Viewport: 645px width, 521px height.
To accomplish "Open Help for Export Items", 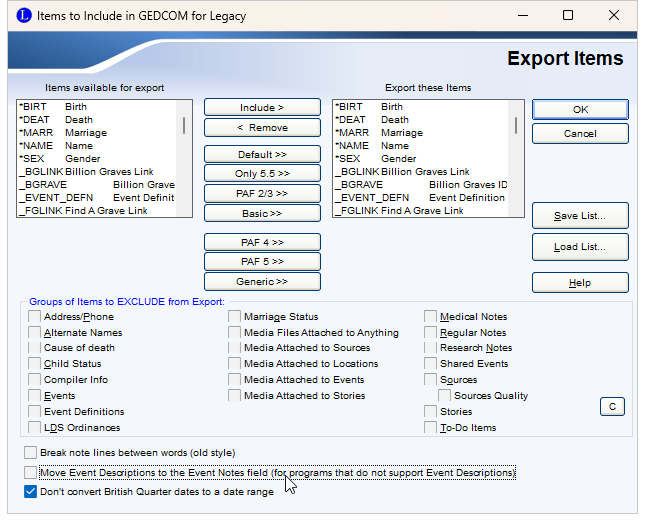I will click(x=580, y=283).
